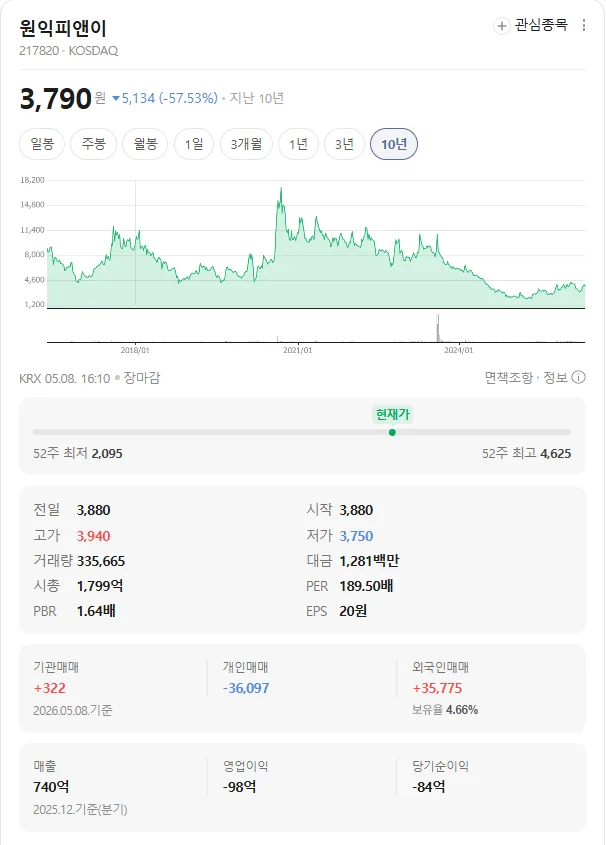Select the 10년 chart range
The image size is (606, 845).
(x=394, y=144)
